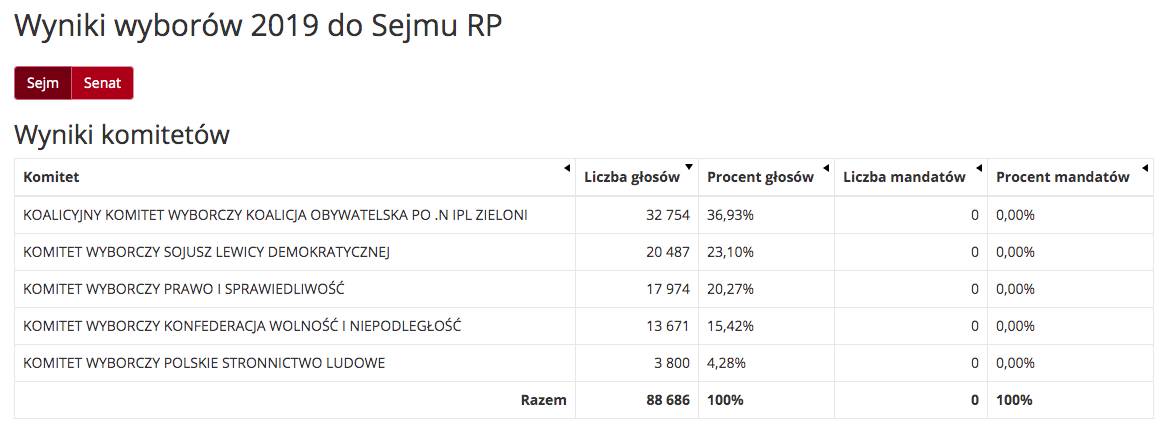The width and height of the screenshot is (1171, 434).
Task: Select the Polskie Stronnictwo Ludowe committee name
Action: click(204, 363)
